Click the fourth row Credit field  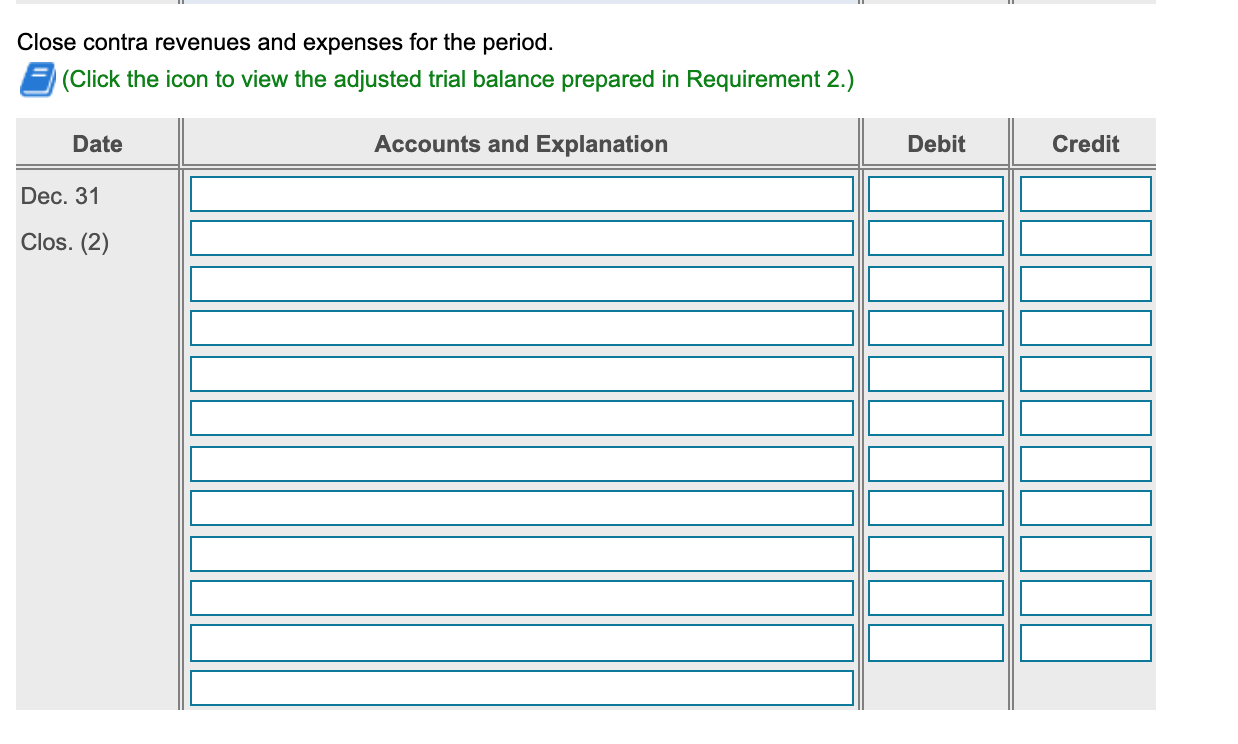point(1085,327)
